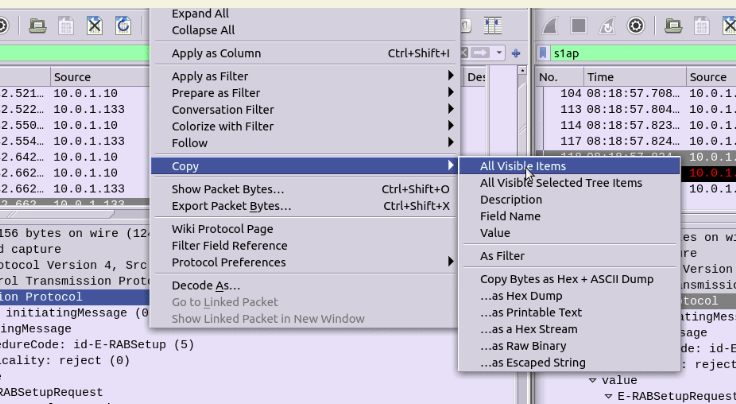Reload the capture file in left window
Image resolution: width=736 pixels, height=404 pixels.
point(123,25)
